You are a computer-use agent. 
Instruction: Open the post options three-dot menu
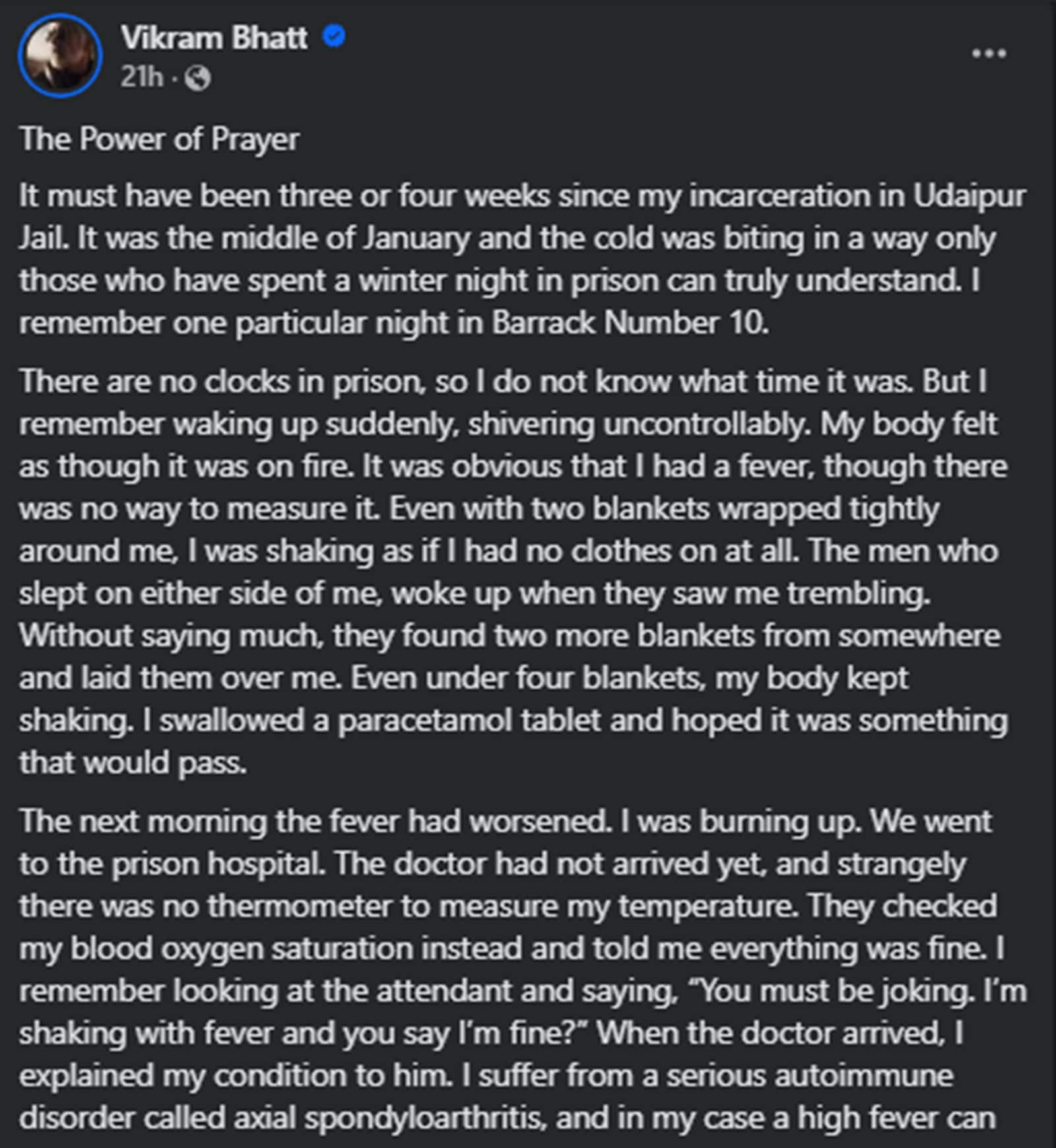[988, 53]
